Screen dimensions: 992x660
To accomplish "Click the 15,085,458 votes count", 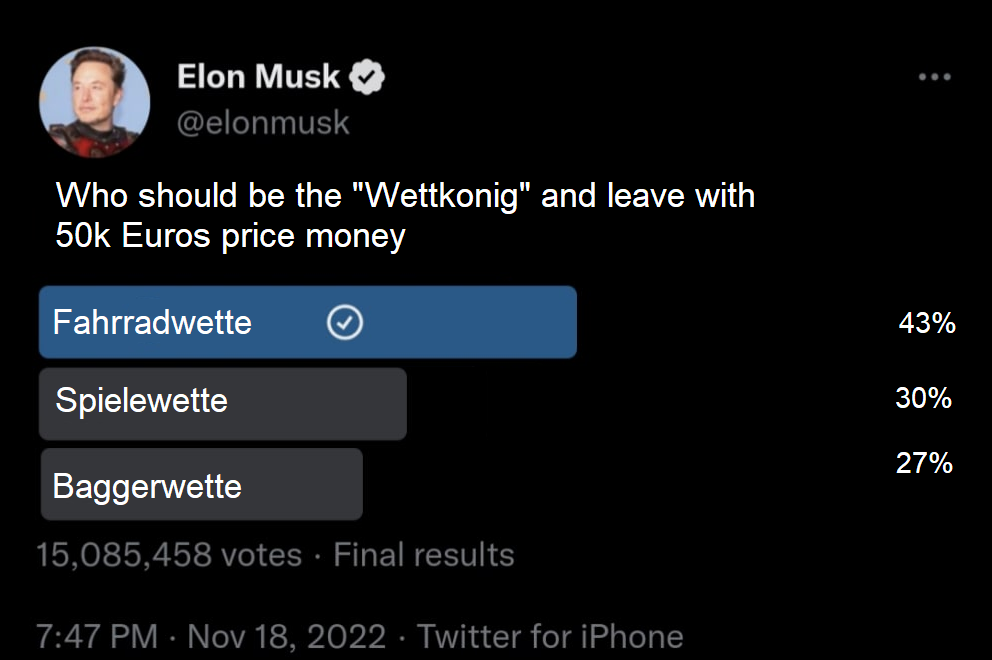I will tap(168, 554).
